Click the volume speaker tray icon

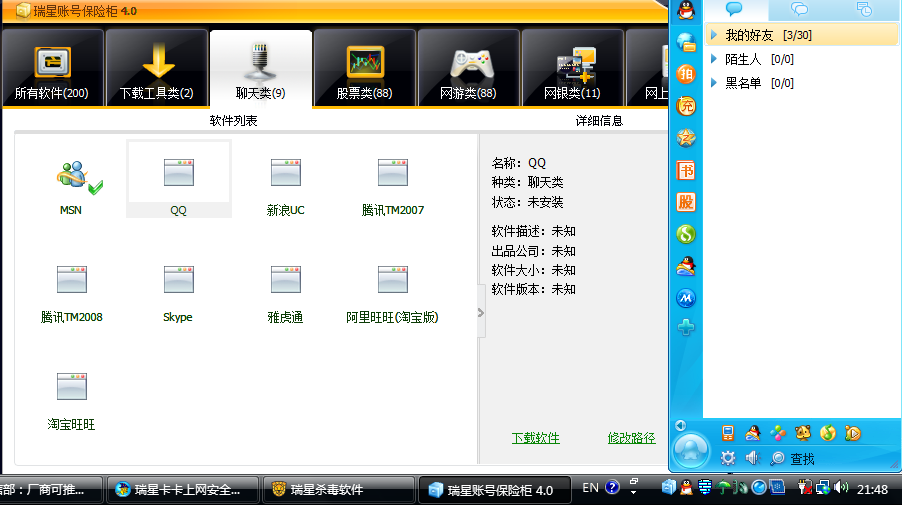click(841, 488)
